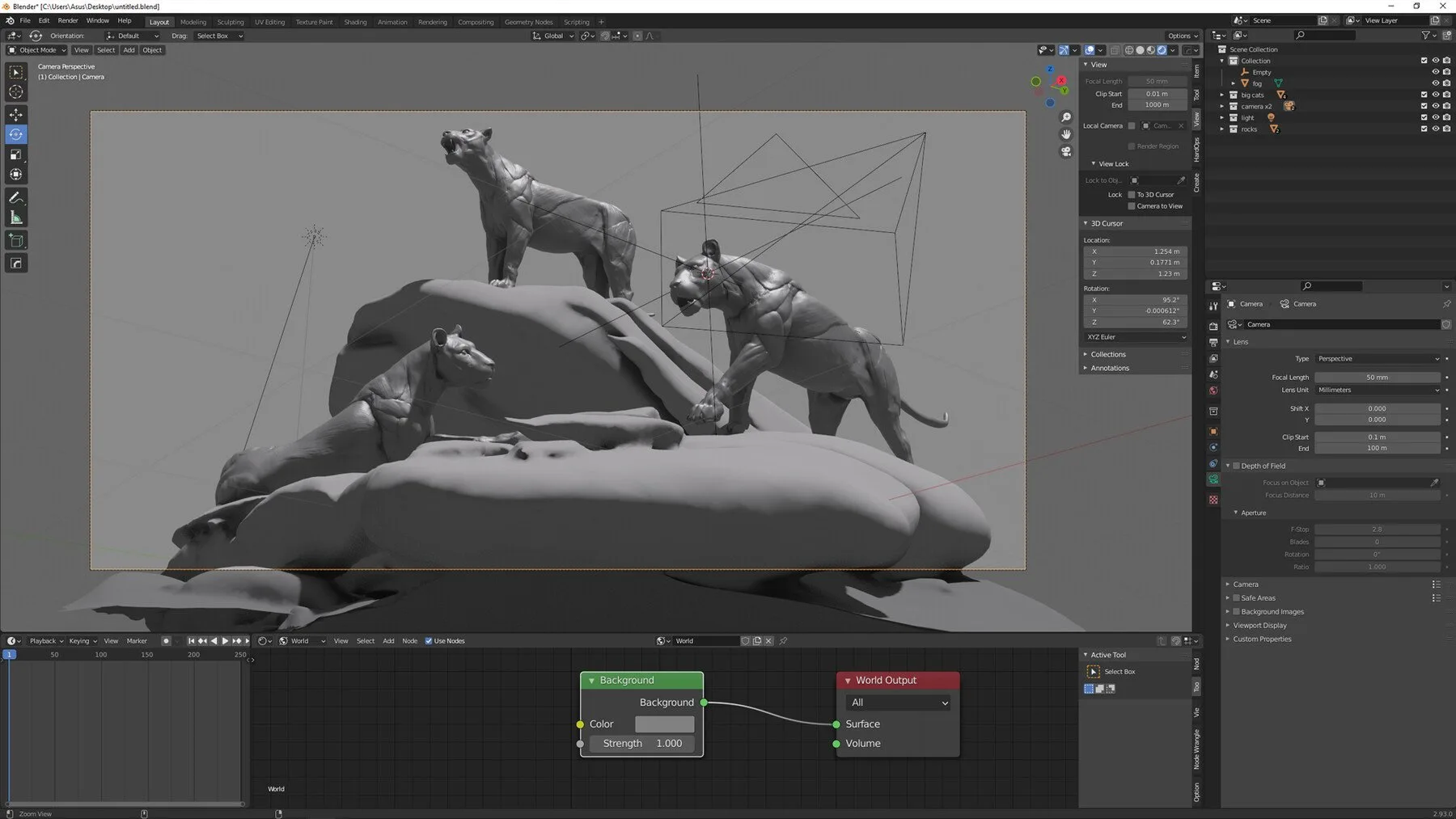Select the Add Cube tool
Screen dimensions: 1456x819
pos(15,240)
